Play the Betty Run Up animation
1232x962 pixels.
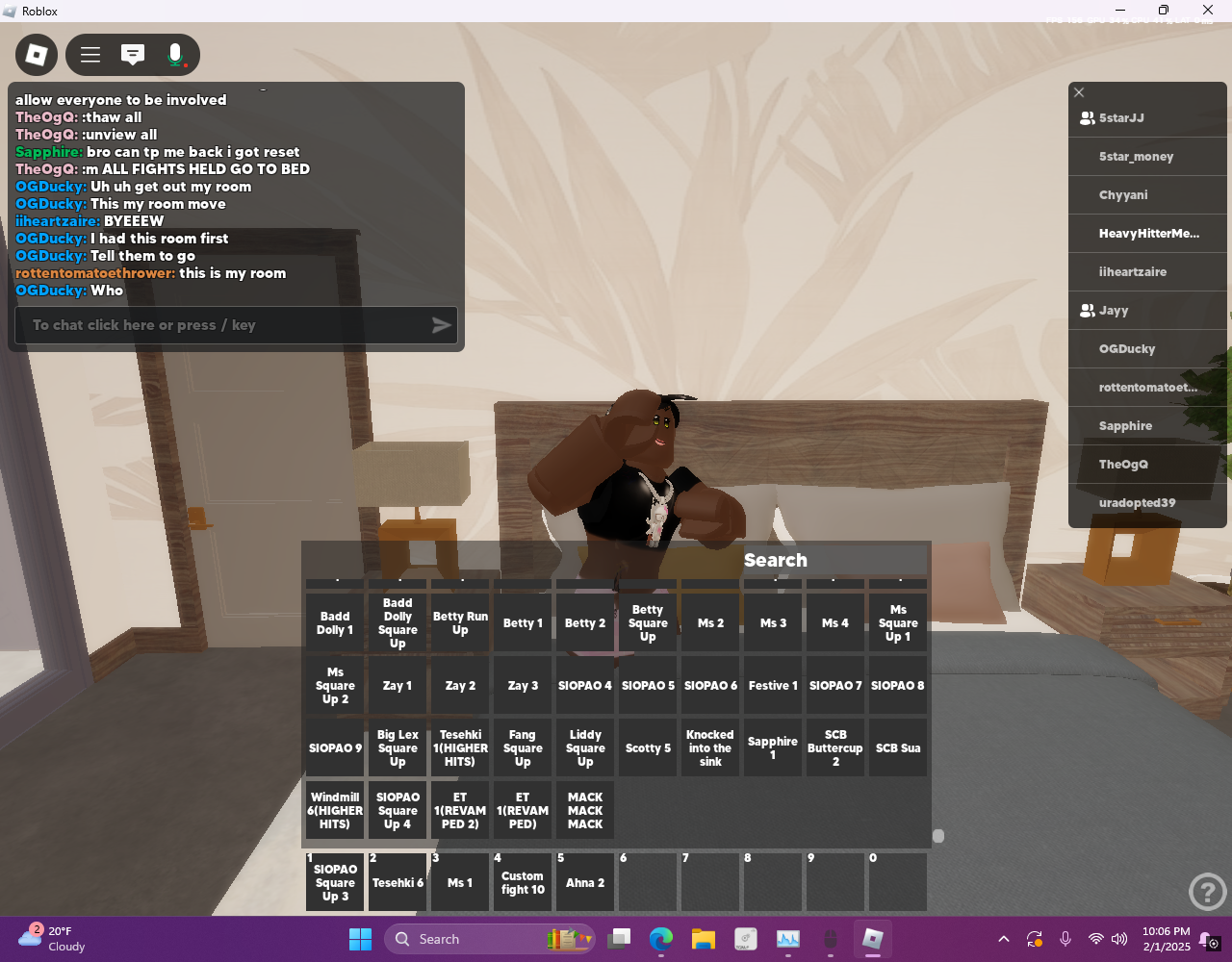460,623
